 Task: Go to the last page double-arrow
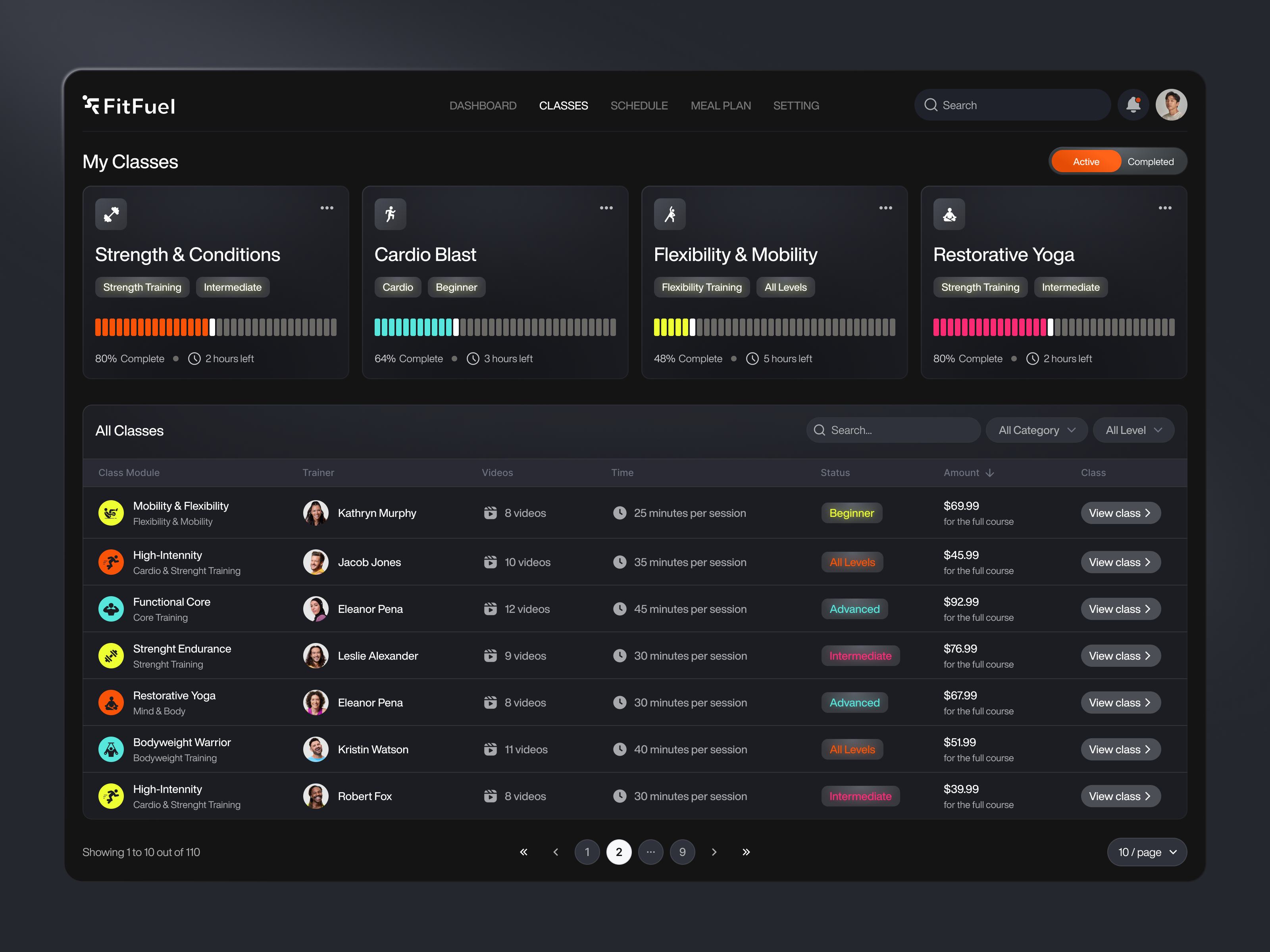[745, 852]
